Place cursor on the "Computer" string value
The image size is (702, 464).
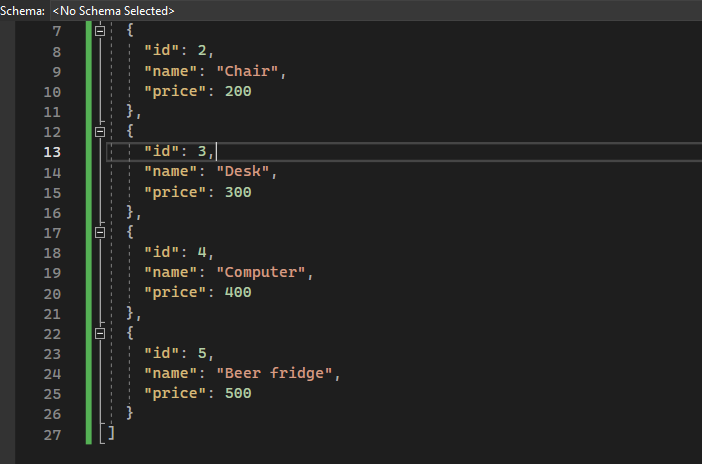tap(261, 272)
